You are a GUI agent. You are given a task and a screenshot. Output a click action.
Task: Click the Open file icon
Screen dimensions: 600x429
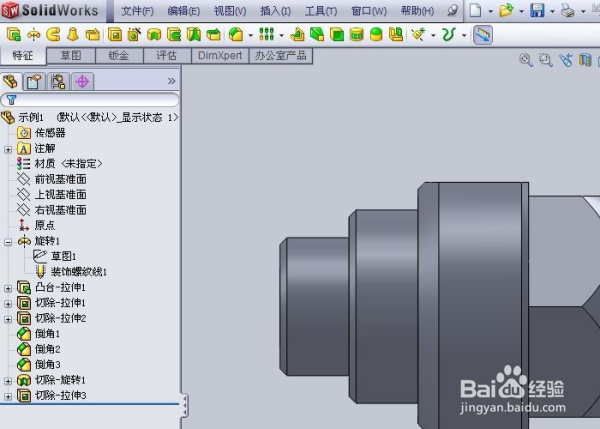click(x=506, y=10)
